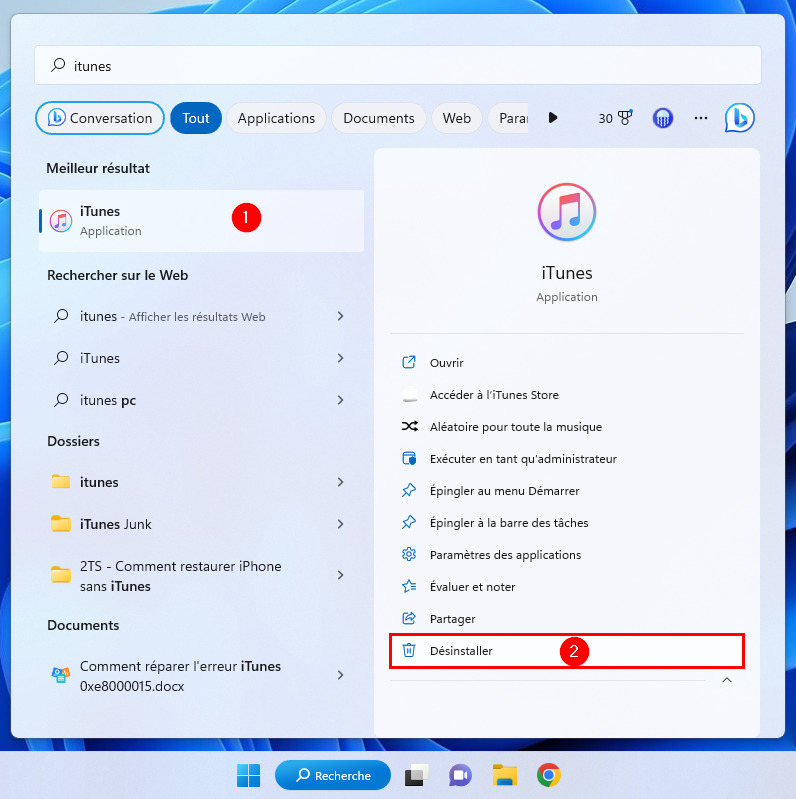Choose 'Exécuter en tant qu'administrateur'
This screenshot has width=796, height=799.
point(567,459)
